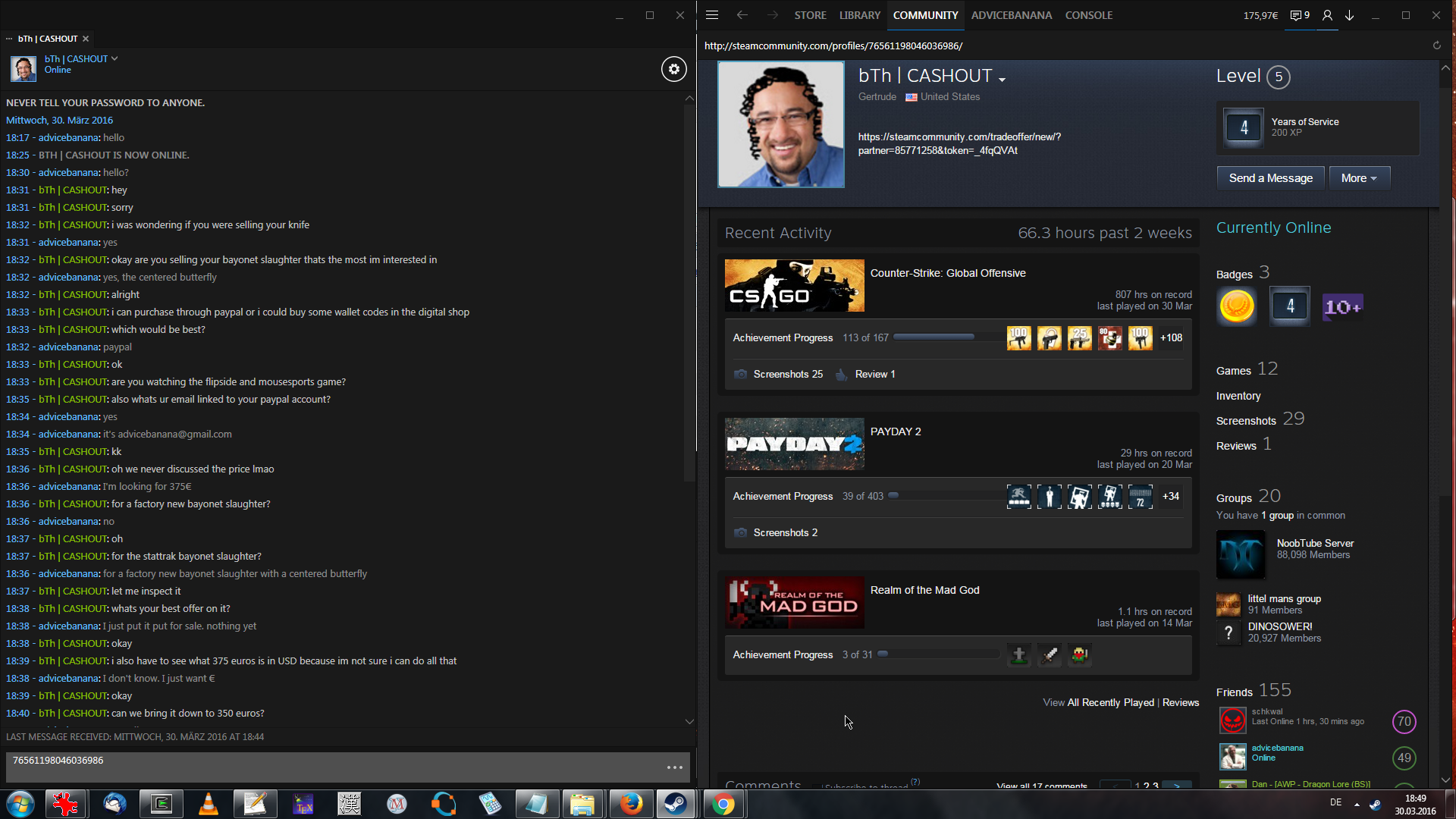
Task: Expand the bTh | CASHOUT chat name dropdown
Action: coord(115,58)
